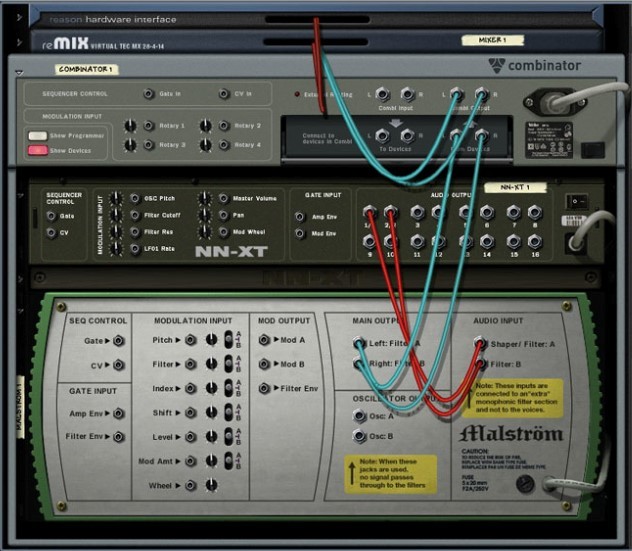Screen dimensions: 632x551
Task: Click NN-XT audio output jack 16
Action: (x=535, y=241)
